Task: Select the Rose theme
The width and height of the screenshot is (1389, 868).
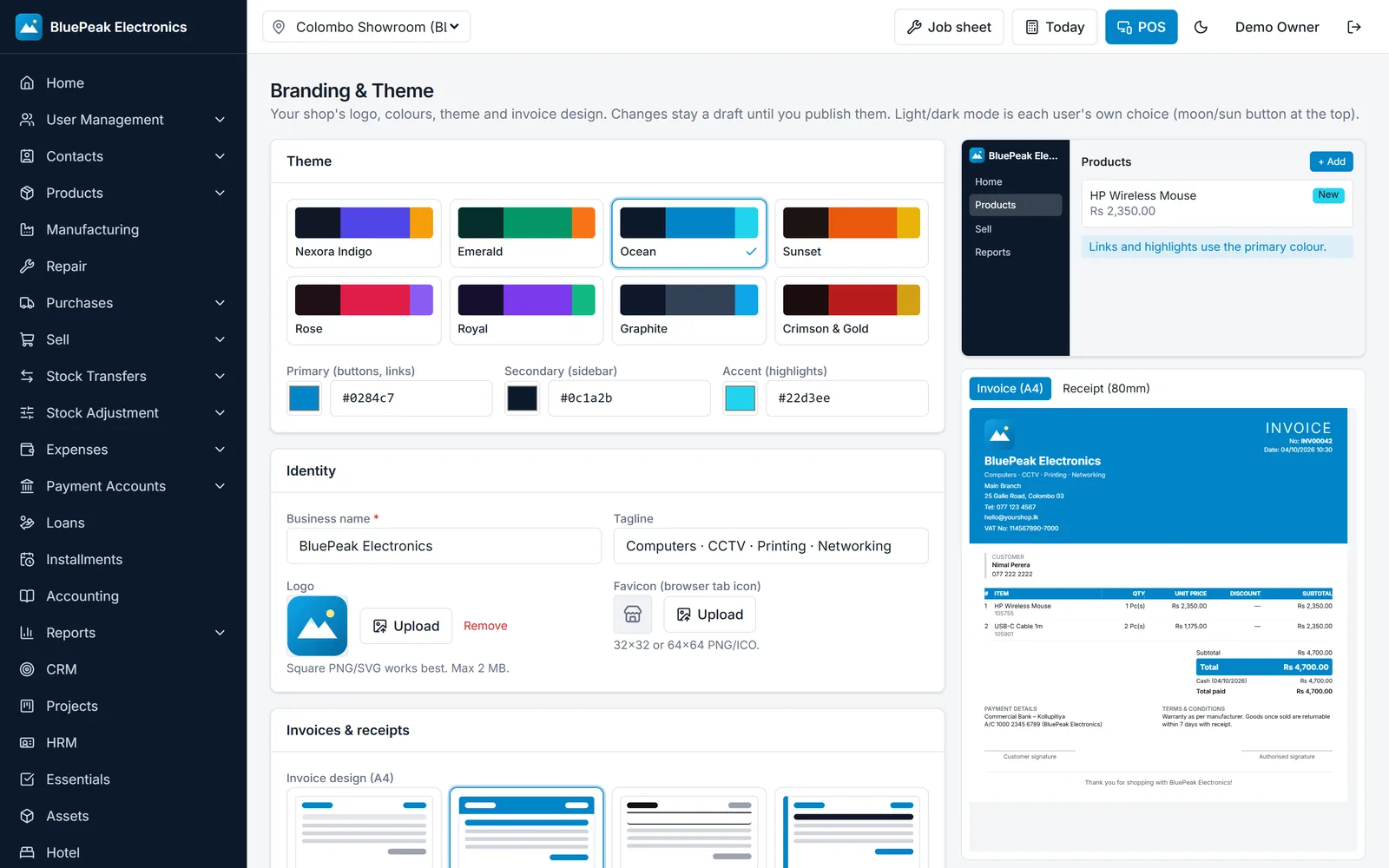Action: [x=364, y=311]
